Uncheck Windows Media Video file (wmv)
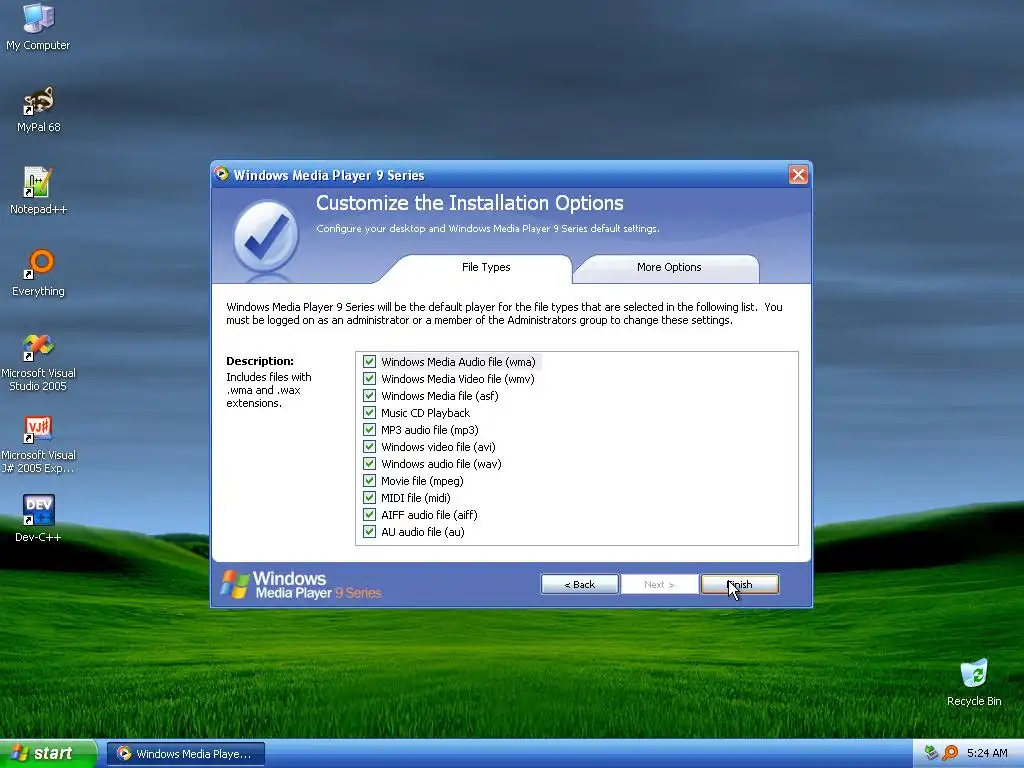This screenshot has width=1024, height=768. 369,379
